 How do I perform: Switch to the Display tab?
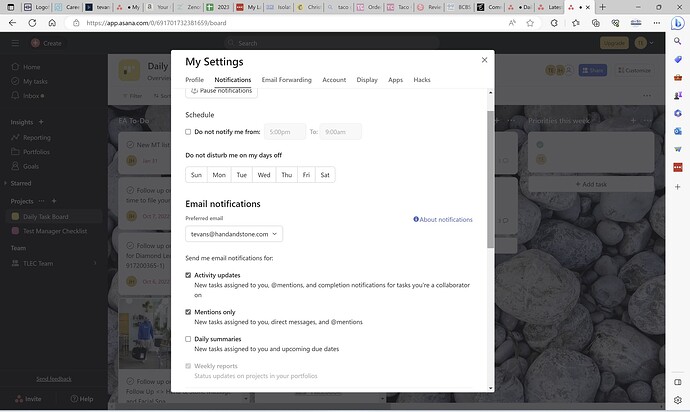pos(367,80)
